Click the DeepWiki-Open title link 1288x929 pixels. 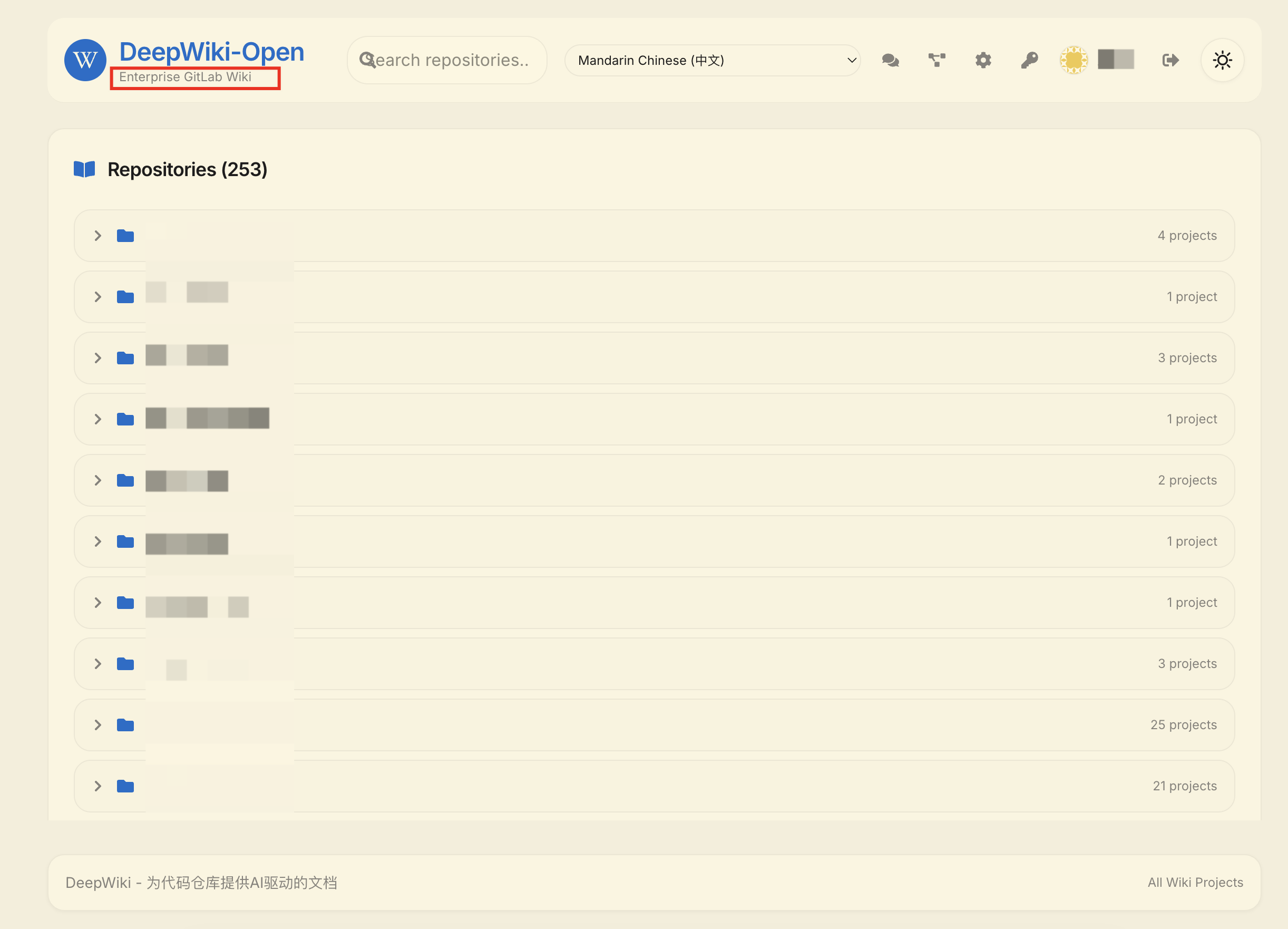(x=212, y=52)
